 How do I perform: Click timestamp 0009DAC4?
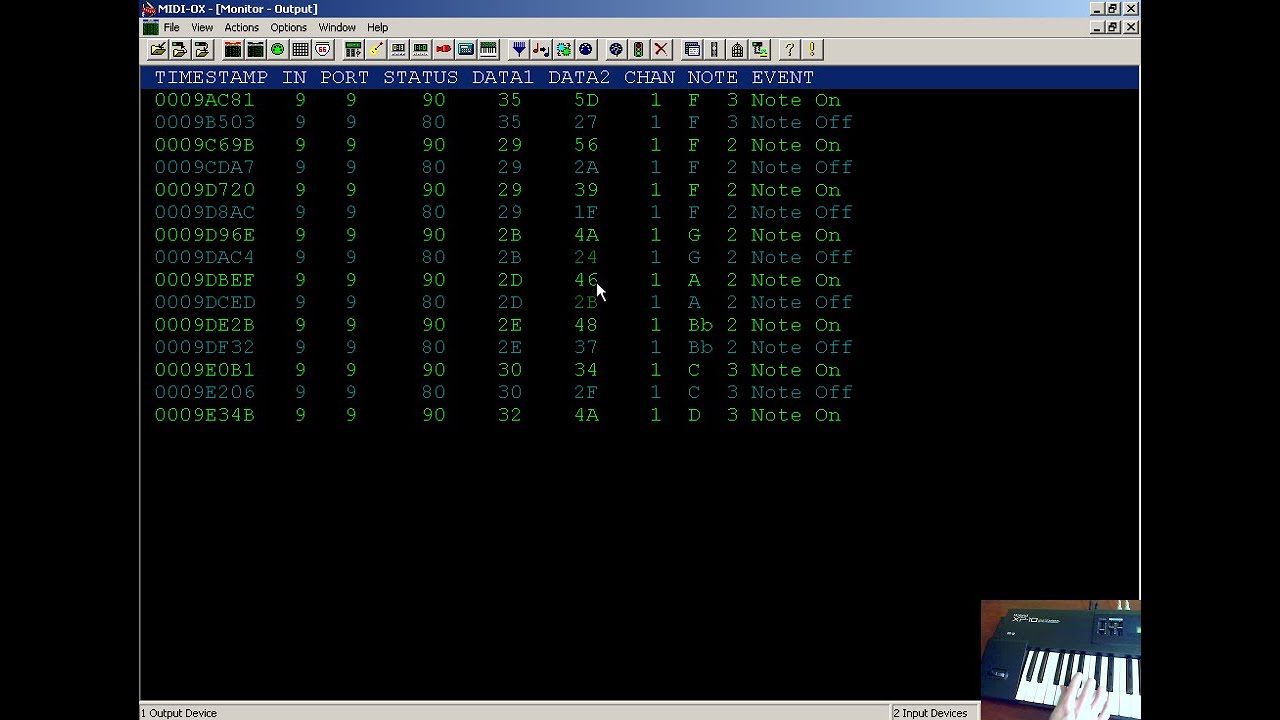[x=205, y=257]
